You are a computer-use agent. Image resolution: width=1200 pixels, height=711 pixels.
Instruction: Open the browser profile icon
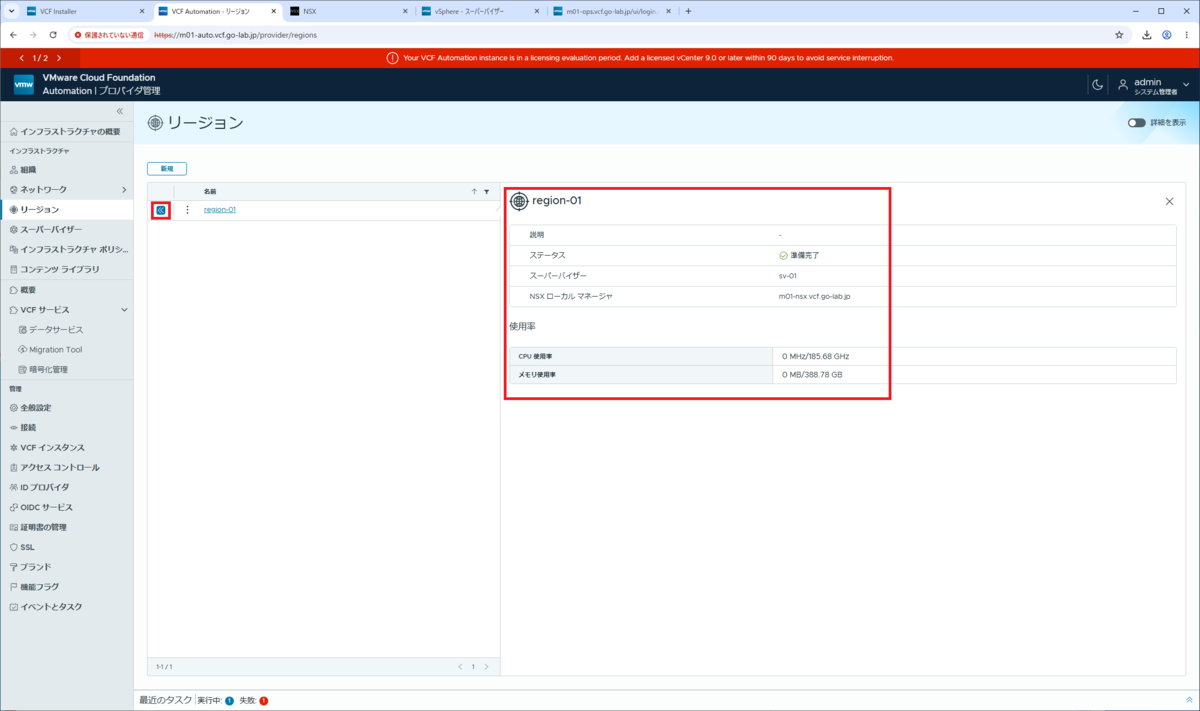tap(1167, 34)
